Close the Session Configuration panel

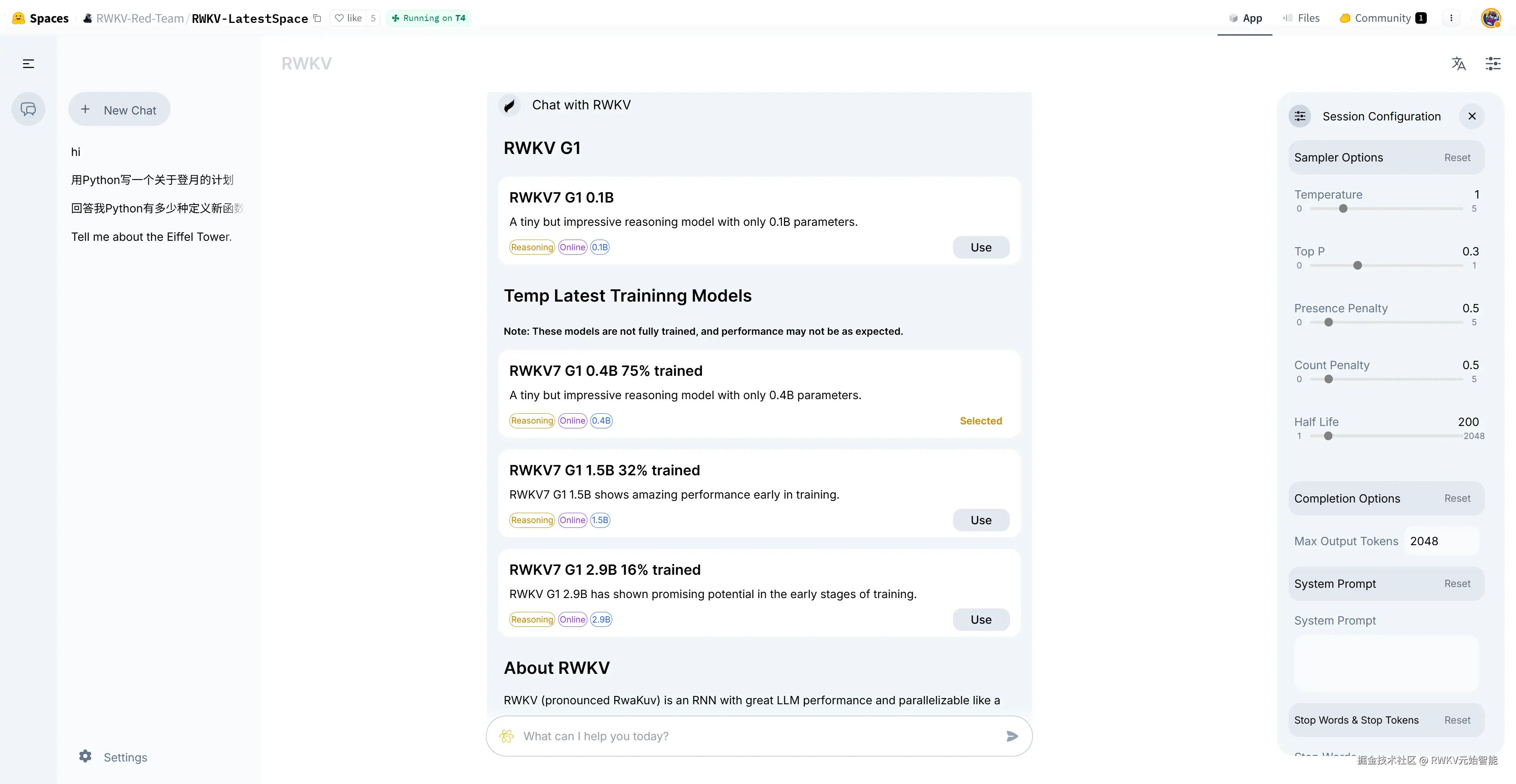[1472, 116]
